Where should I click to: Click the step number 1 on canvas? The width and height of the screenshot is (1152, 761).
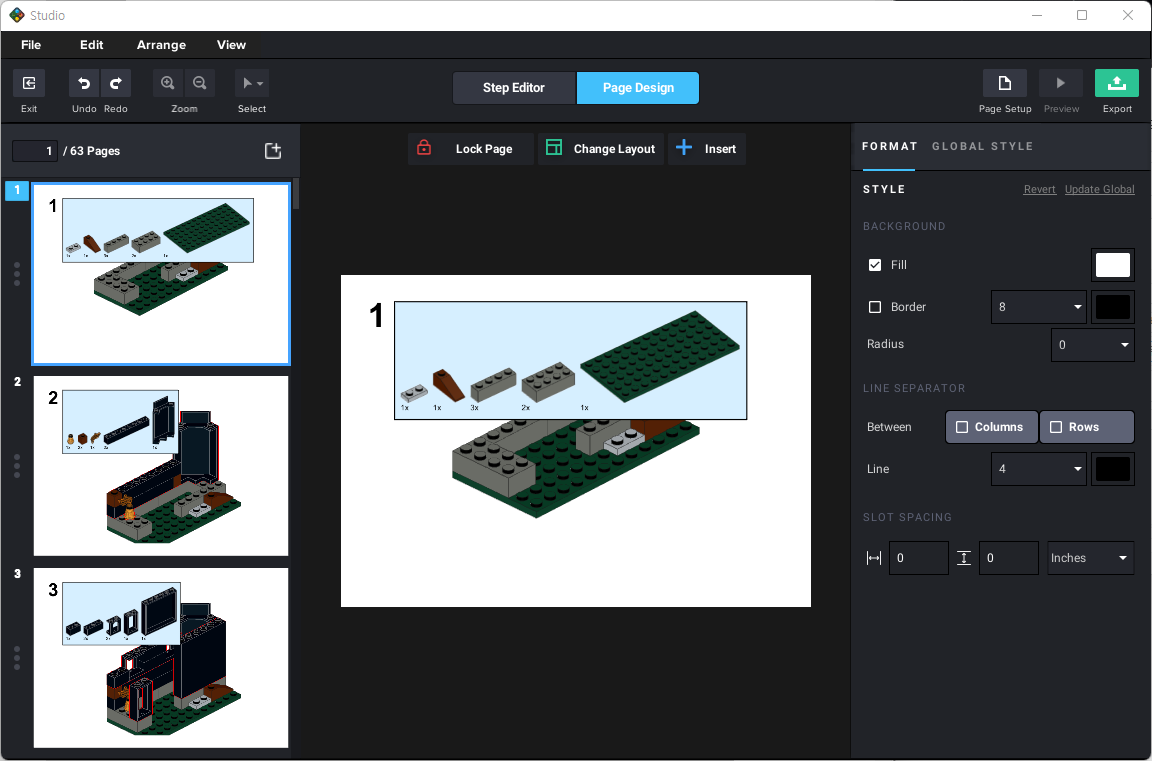pyautogui.click(x=376, y=316)
